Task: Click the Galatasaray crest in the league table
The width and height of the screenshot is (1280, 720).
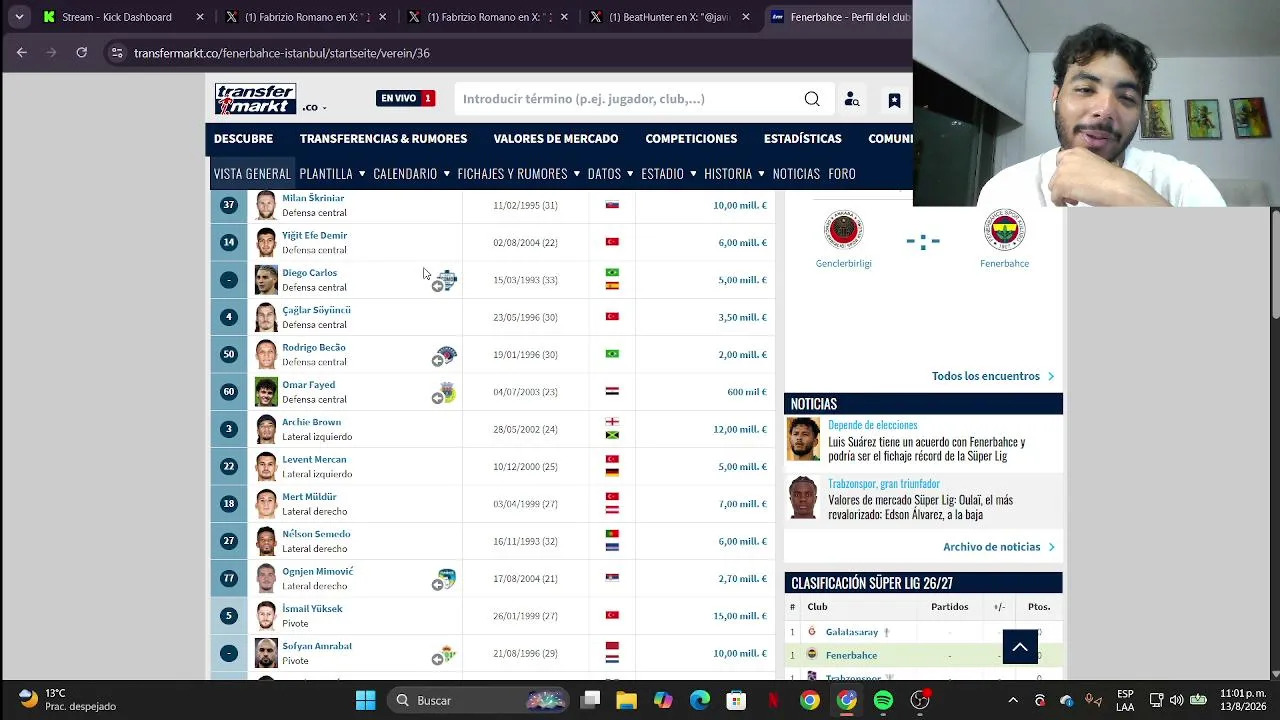Action: coord(812,631)
